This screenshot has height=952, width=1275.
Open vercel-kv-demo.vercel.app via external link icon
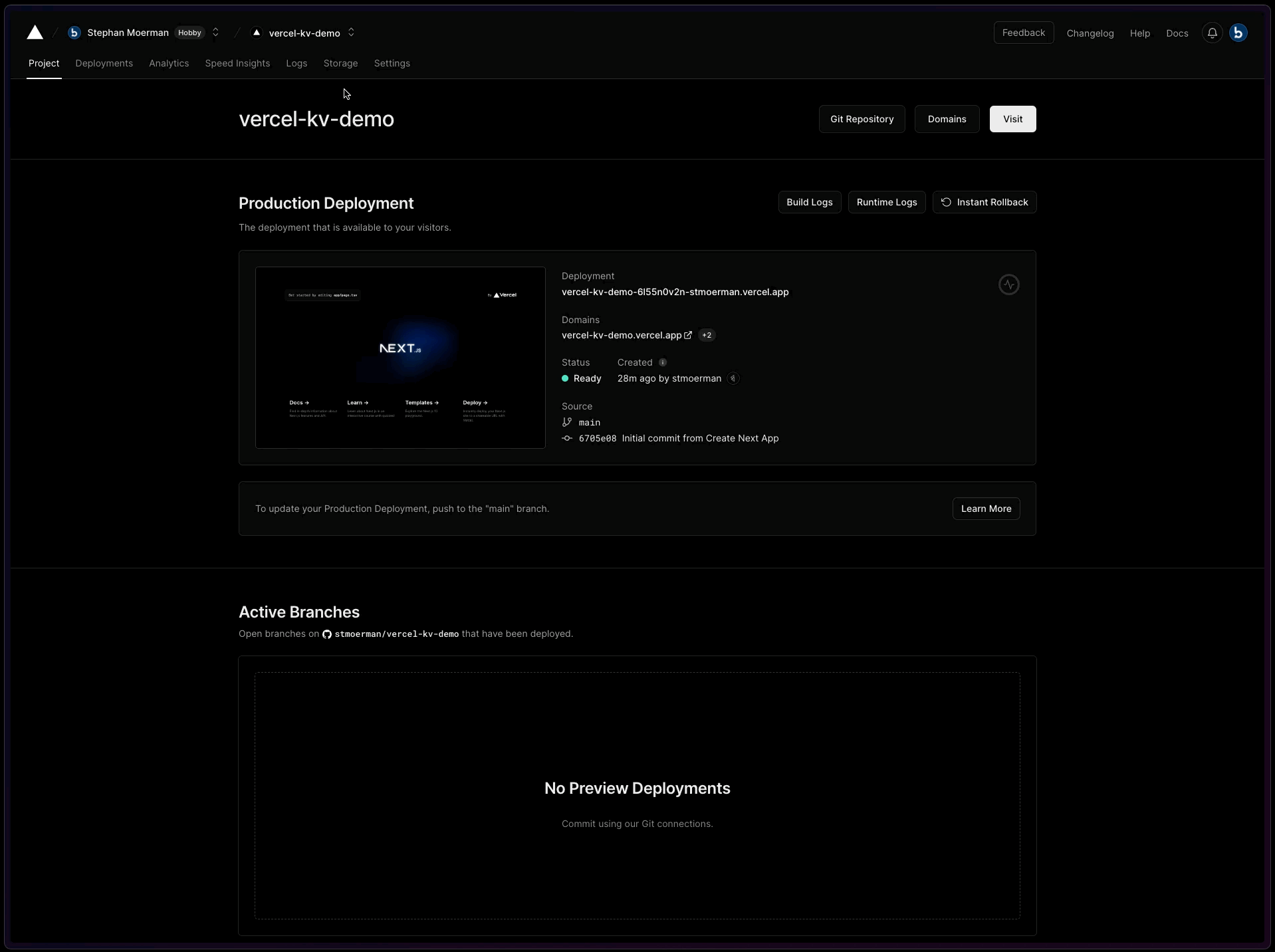coord(687,335)
